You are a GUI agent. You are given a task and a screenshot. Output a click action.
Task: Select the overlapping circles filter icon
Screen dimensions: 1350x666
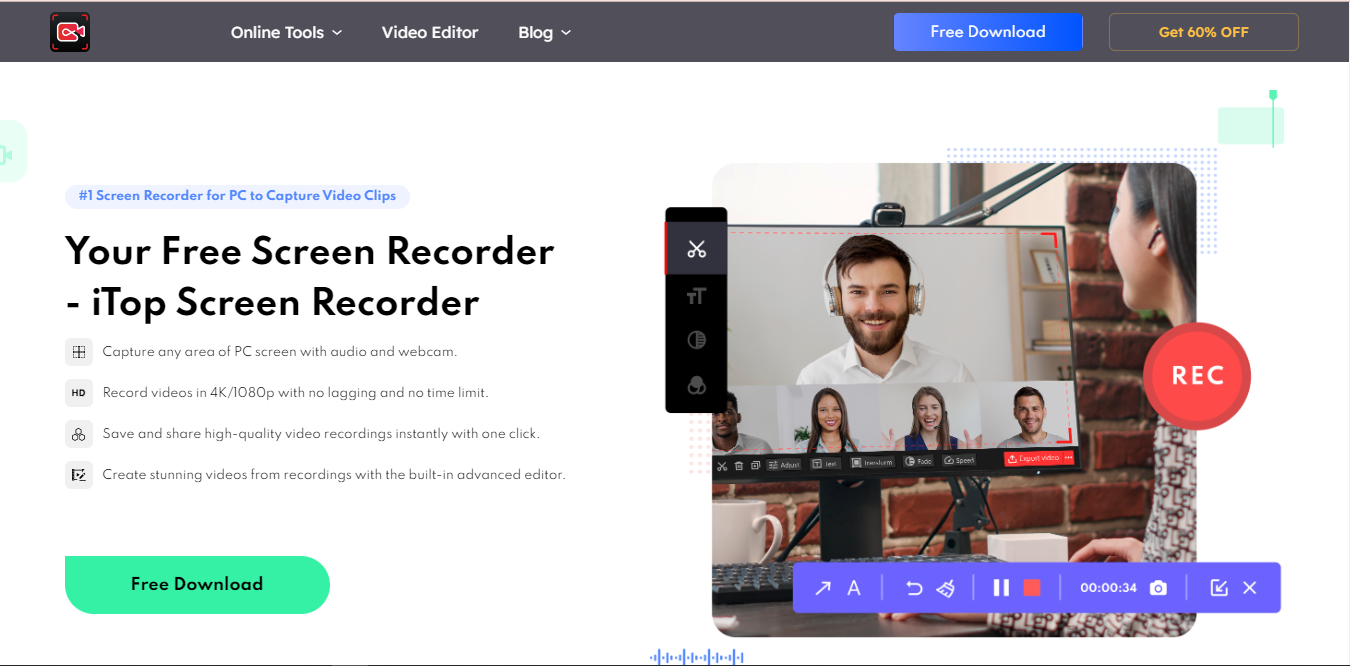pos(697,385)
